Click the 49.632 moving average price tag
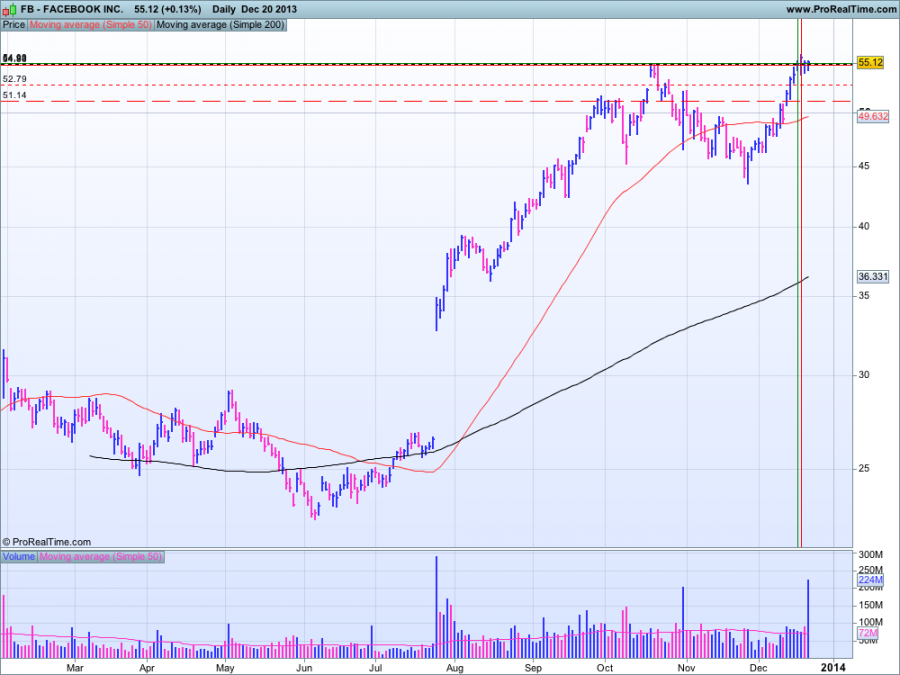The height and width of the screenshot is (675, 900). click(872, 117)
